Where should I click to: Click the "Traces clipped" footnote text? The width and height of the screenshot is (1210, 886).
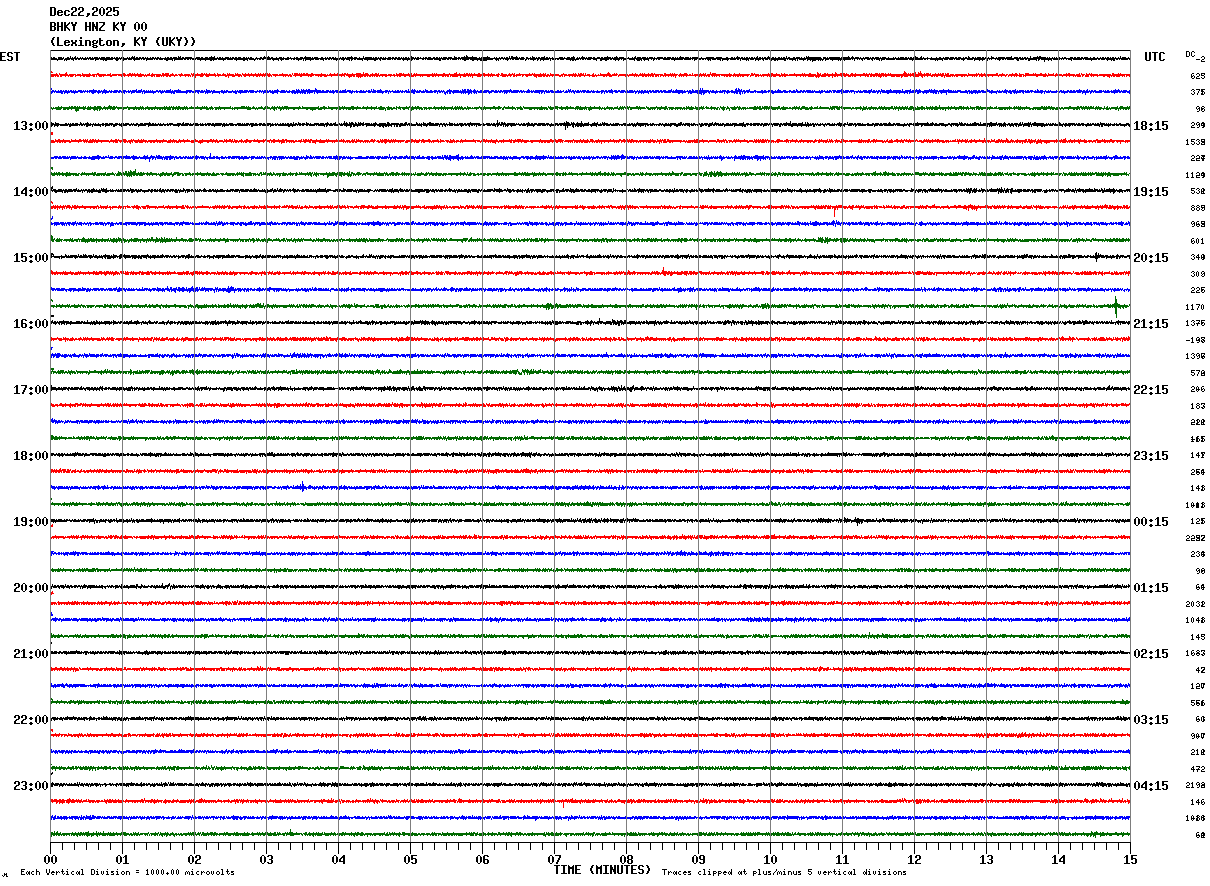[784, 873]
